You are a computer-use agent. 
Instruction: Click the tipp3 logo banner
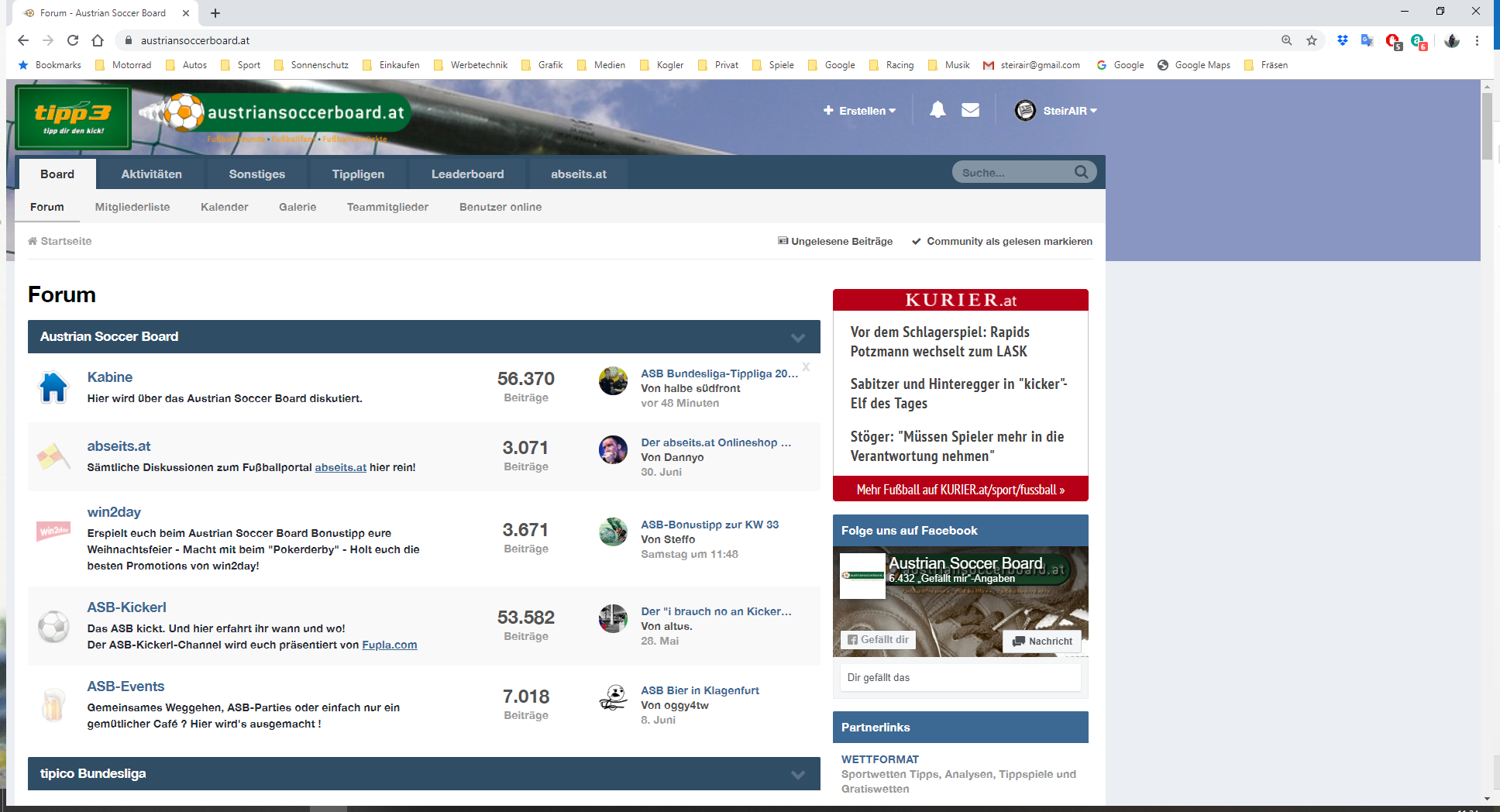pyautogui.click(x=73, y=117)
